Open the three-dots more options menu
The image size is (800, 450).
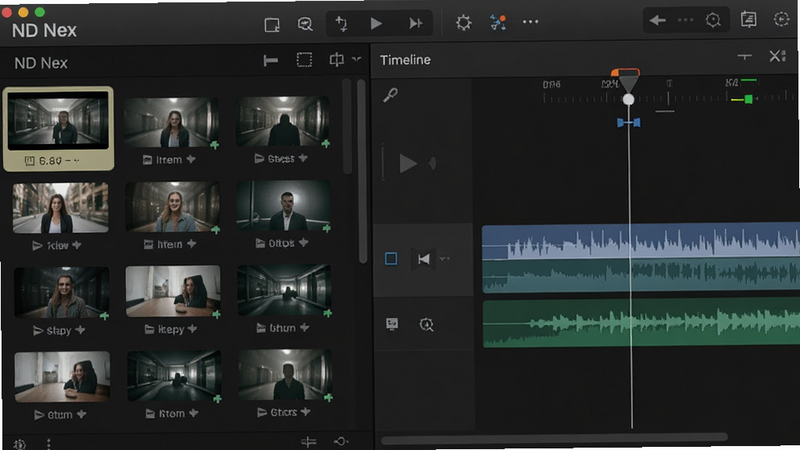click(530, 22)
